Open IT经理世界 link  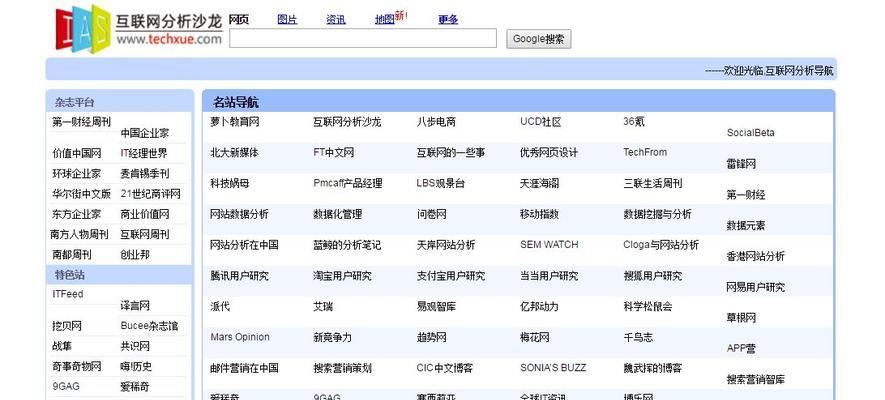[x=144, y=153]
